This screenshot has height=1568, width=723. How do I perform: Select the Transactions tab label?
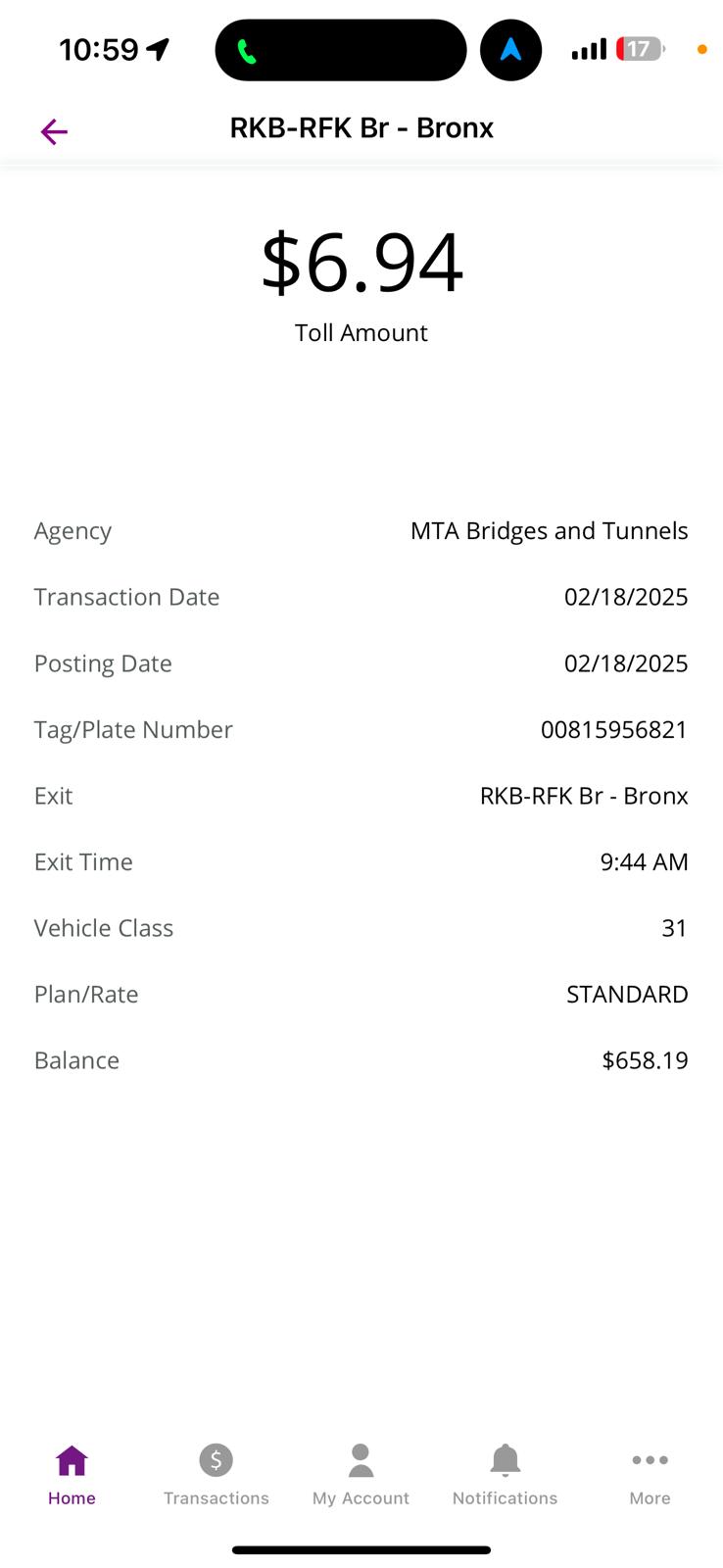point(216,1498)
